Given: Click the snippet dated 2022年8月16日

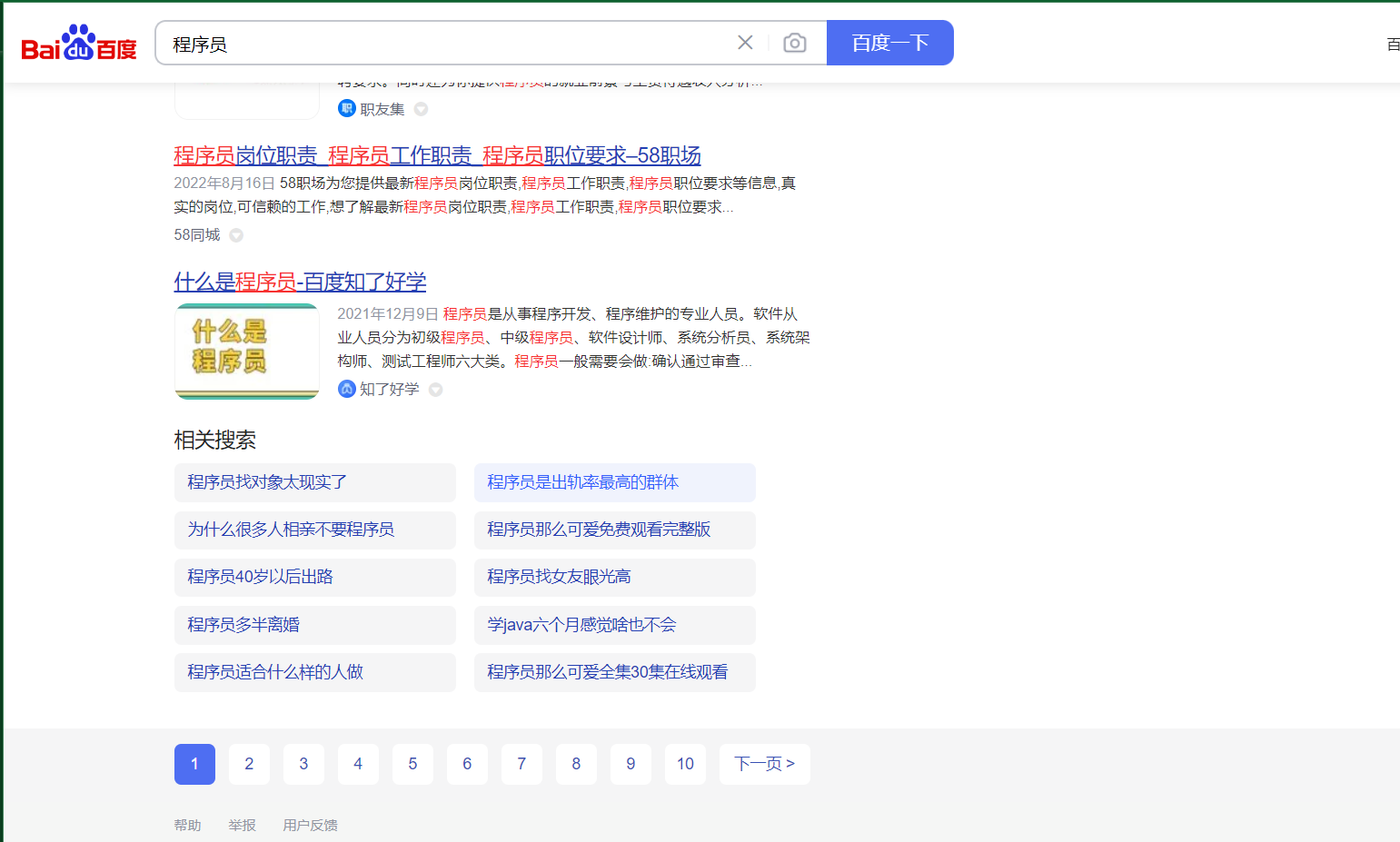Looking at the screenshot, I should (x=485, y=194).
